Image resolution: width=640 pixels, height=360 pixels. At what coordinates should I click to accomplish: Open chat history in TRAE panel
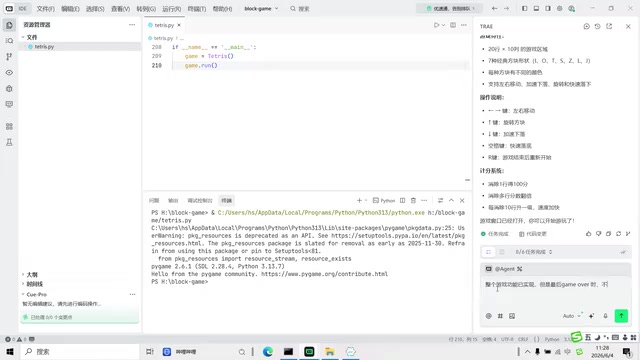pyautogui.click(x=598, y=26)
